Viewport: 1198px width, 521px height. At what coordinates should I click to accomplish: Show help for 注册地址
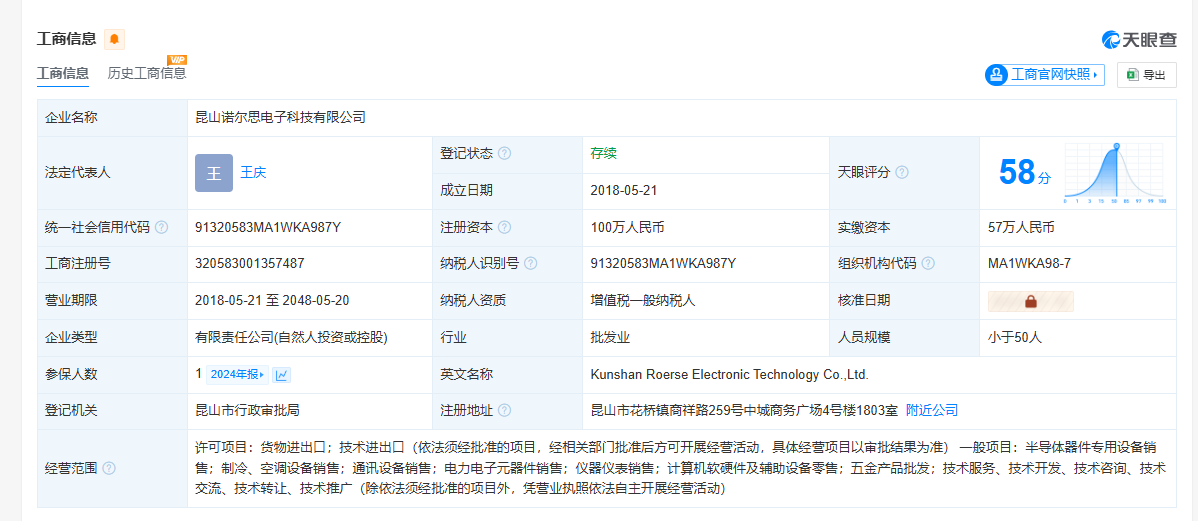tap(504, 411)
